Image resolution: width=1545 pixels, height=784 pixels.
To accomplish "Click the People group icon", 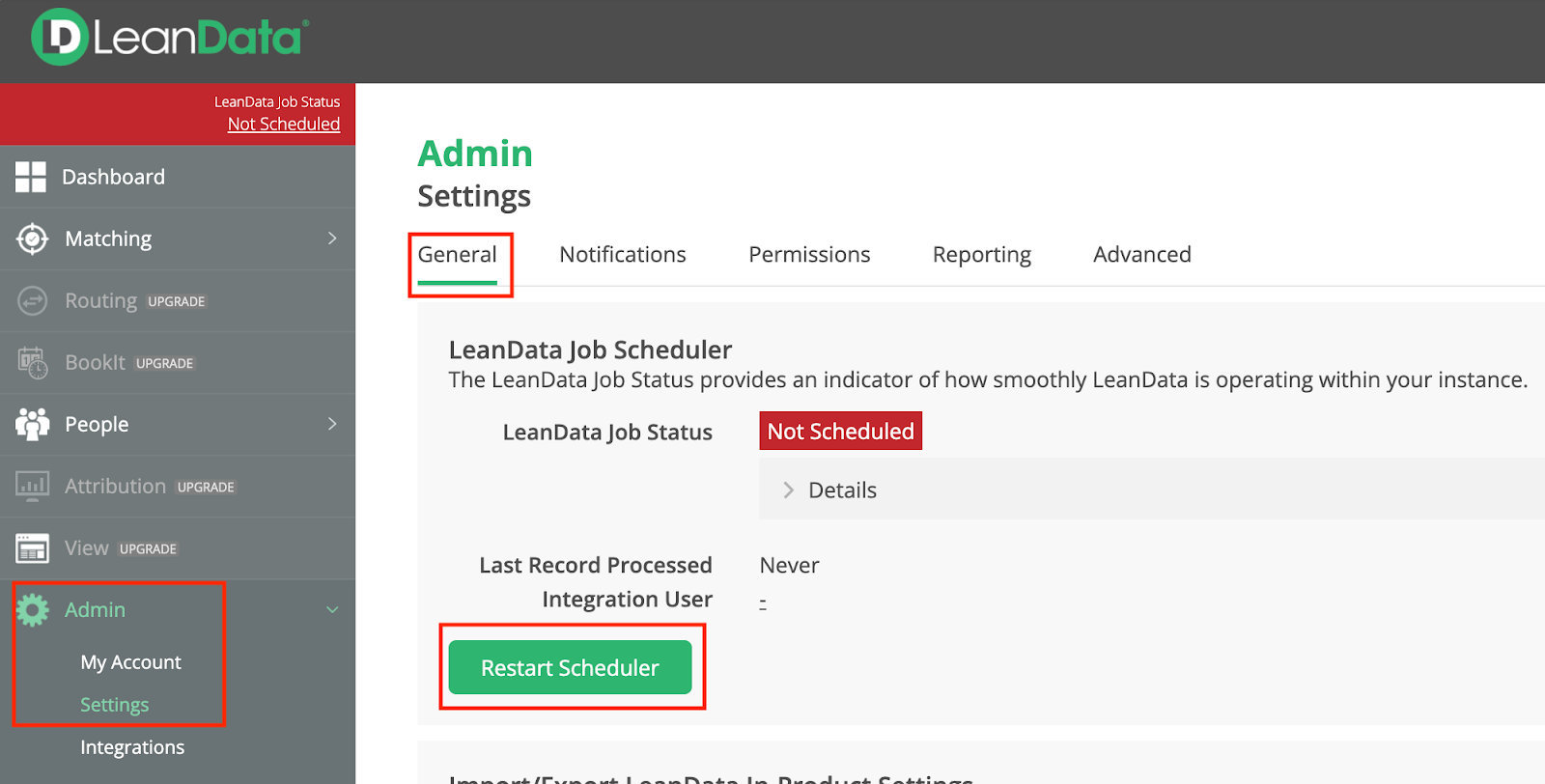I will [32, 424].
